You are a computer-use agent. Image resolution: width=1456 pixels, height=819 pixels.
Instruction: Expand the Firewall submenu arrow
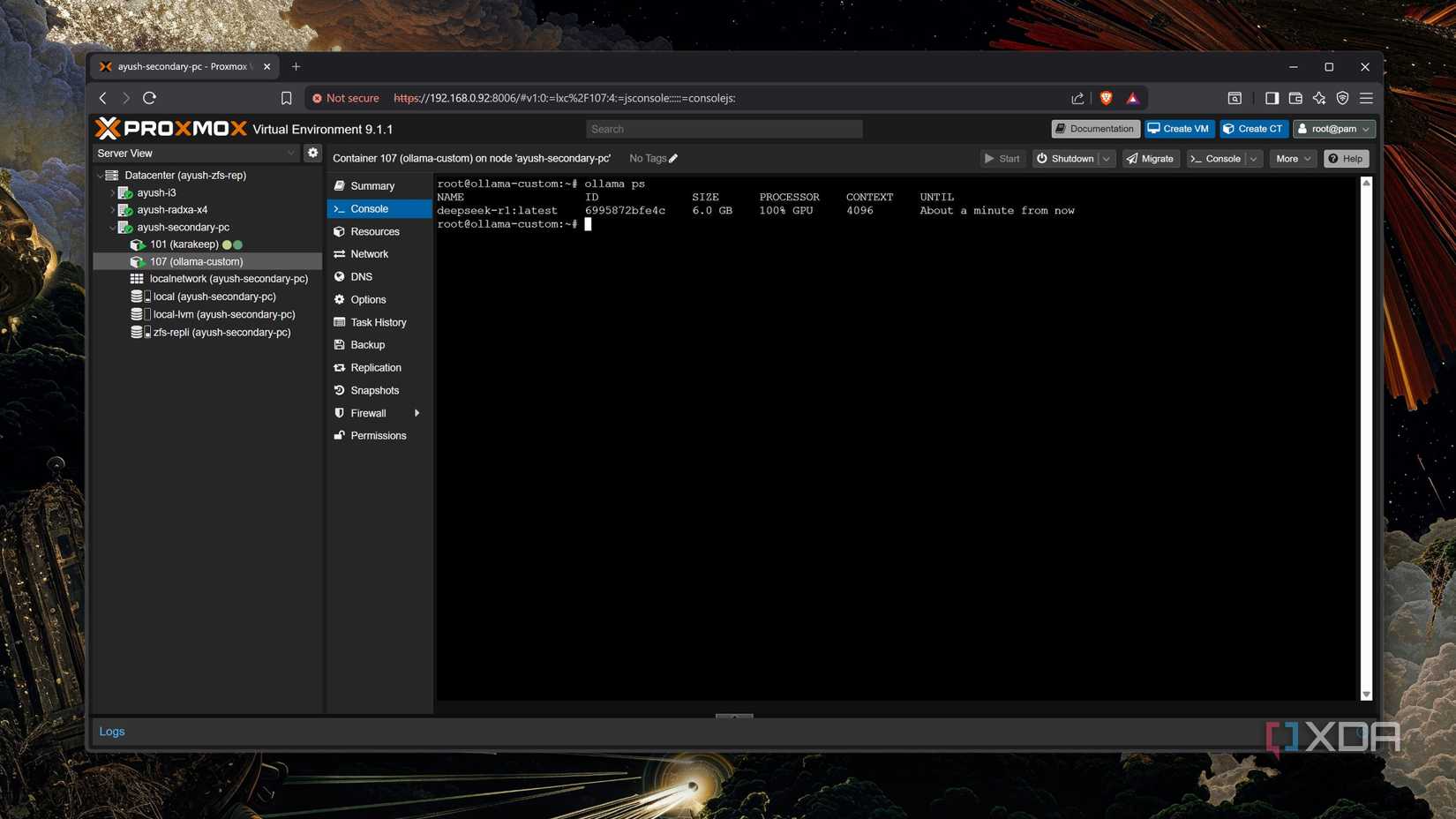[x=417, y=413]
